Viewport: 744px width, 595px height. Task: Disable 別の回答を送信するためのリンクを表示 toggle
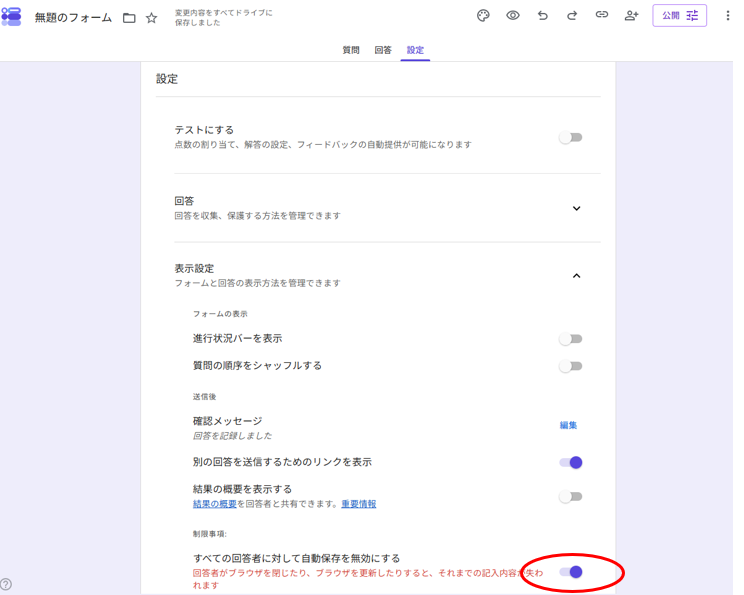pyautogui.click(x=570, y=462)
